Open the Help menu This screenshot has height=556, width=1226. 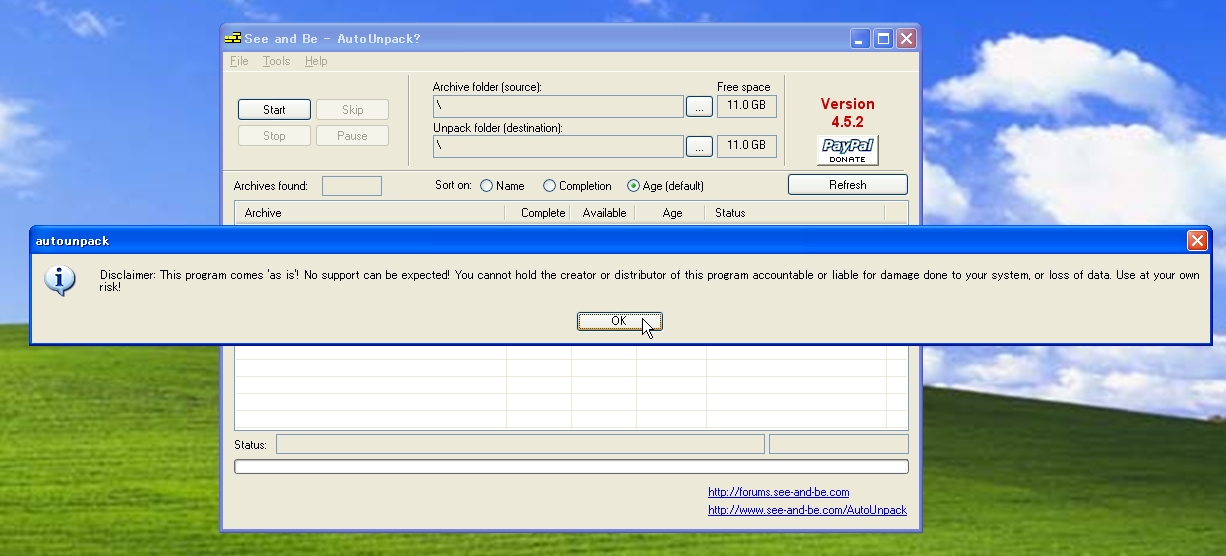click(316, 61)
